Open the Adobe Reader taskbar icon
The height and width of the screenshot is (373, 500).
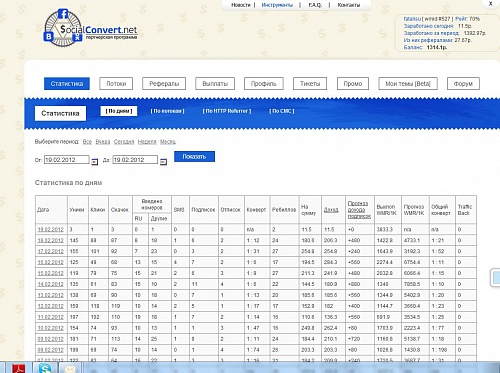pos(19,368)
